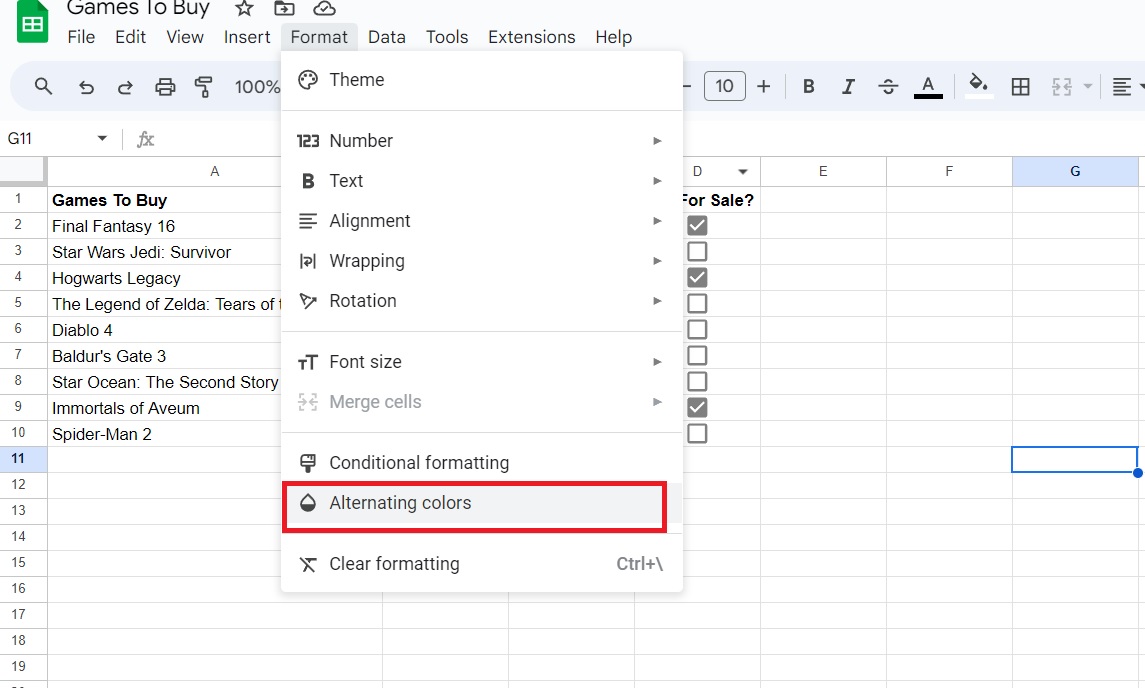Select the paint format roller icon
Image resolution: width=1145 pixels, height=688 pixels.
point(204,87)
